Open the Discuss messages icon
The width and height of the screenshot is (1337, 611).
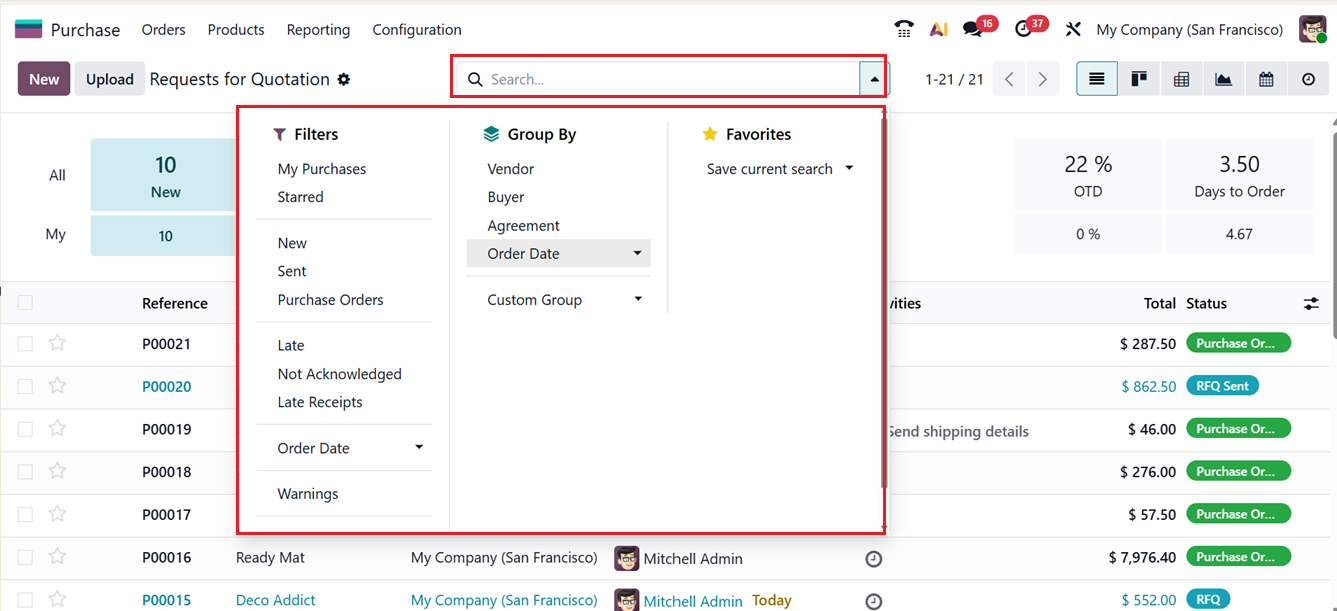pyautogui.click(x=972, y=29)
